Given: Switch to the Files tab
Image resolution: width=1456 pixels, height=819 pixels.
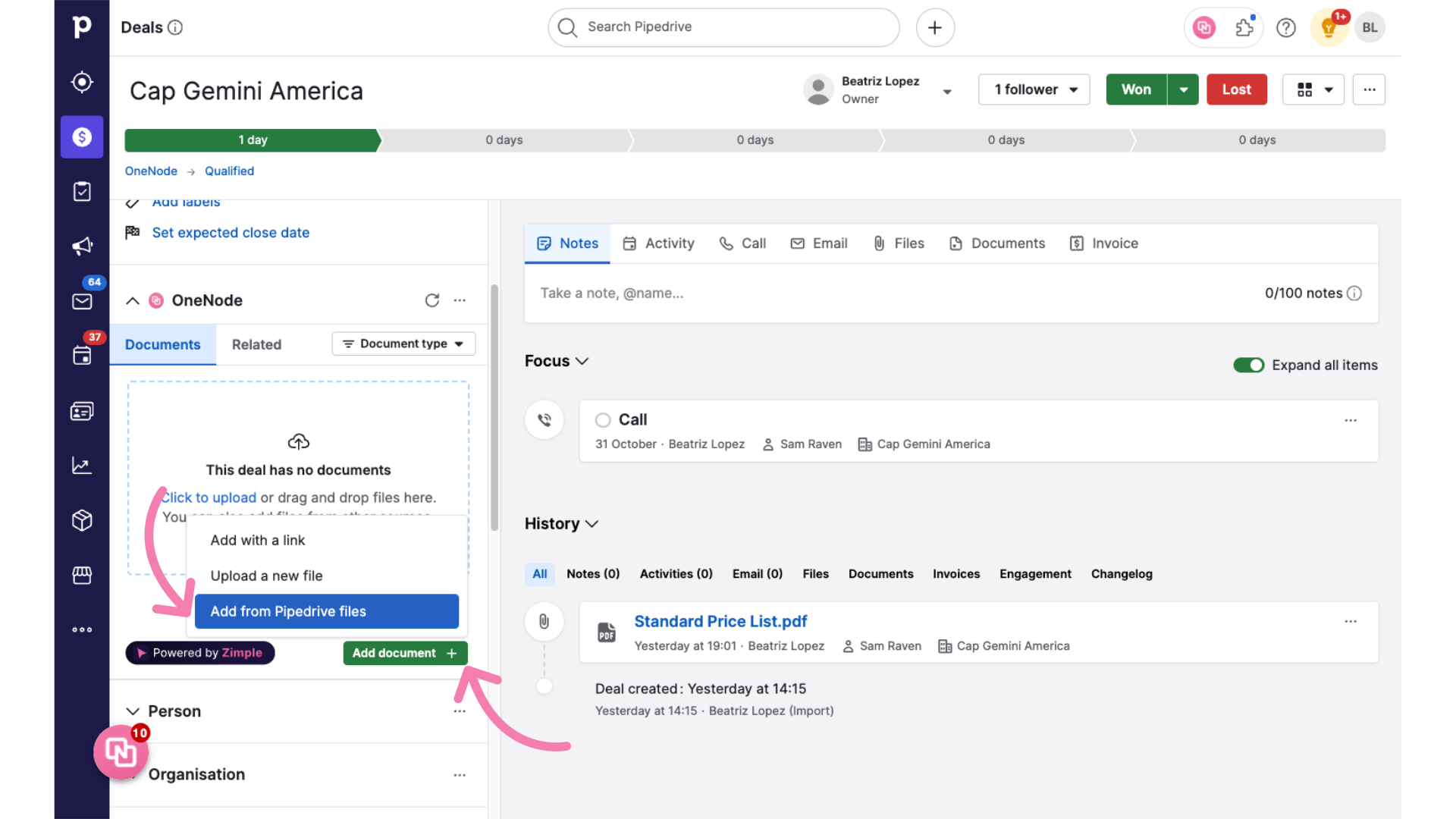Looking at the screenshot, I should [x=899, y=243].
